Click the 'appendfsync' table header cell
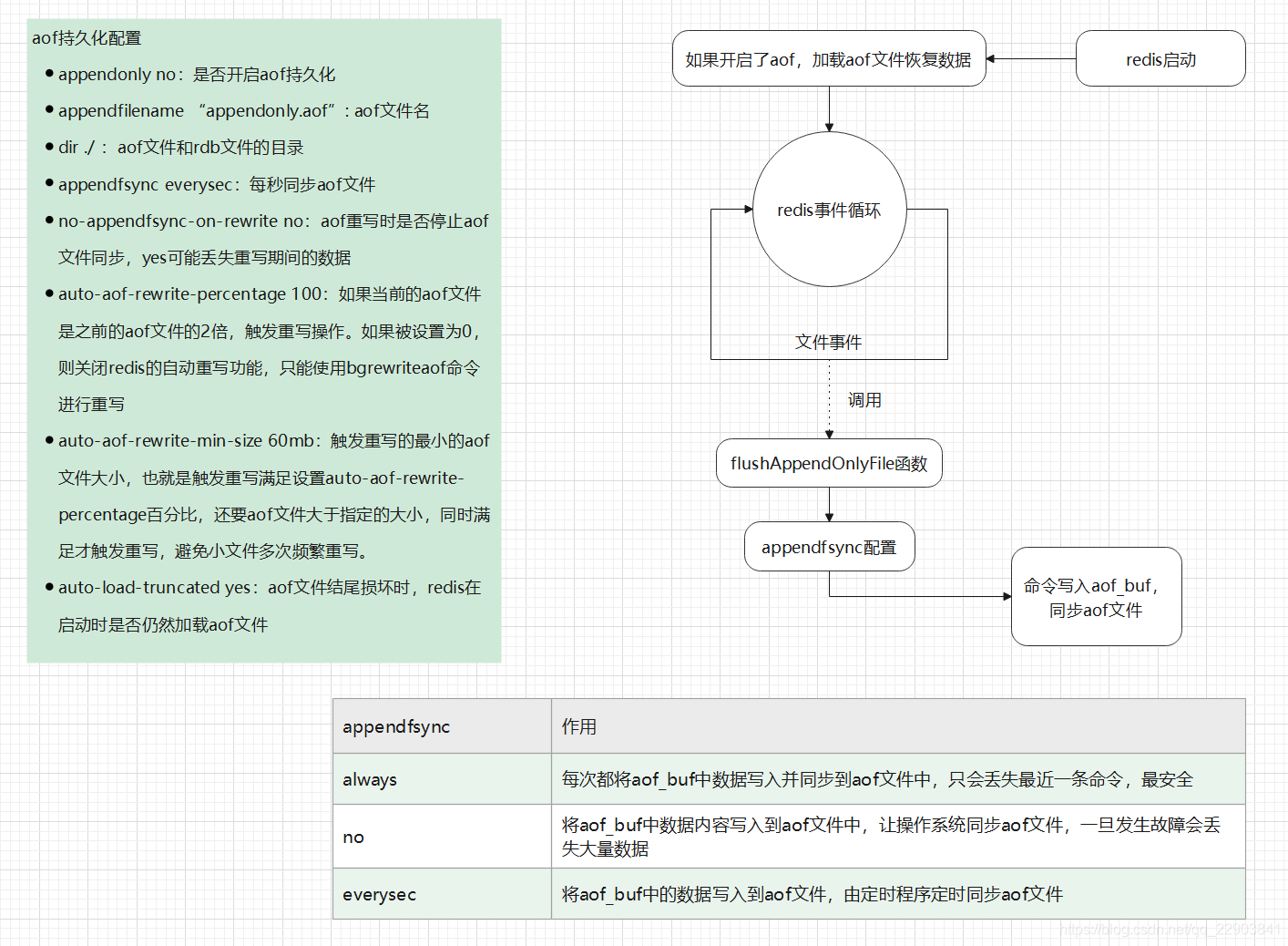 [442, 726]
